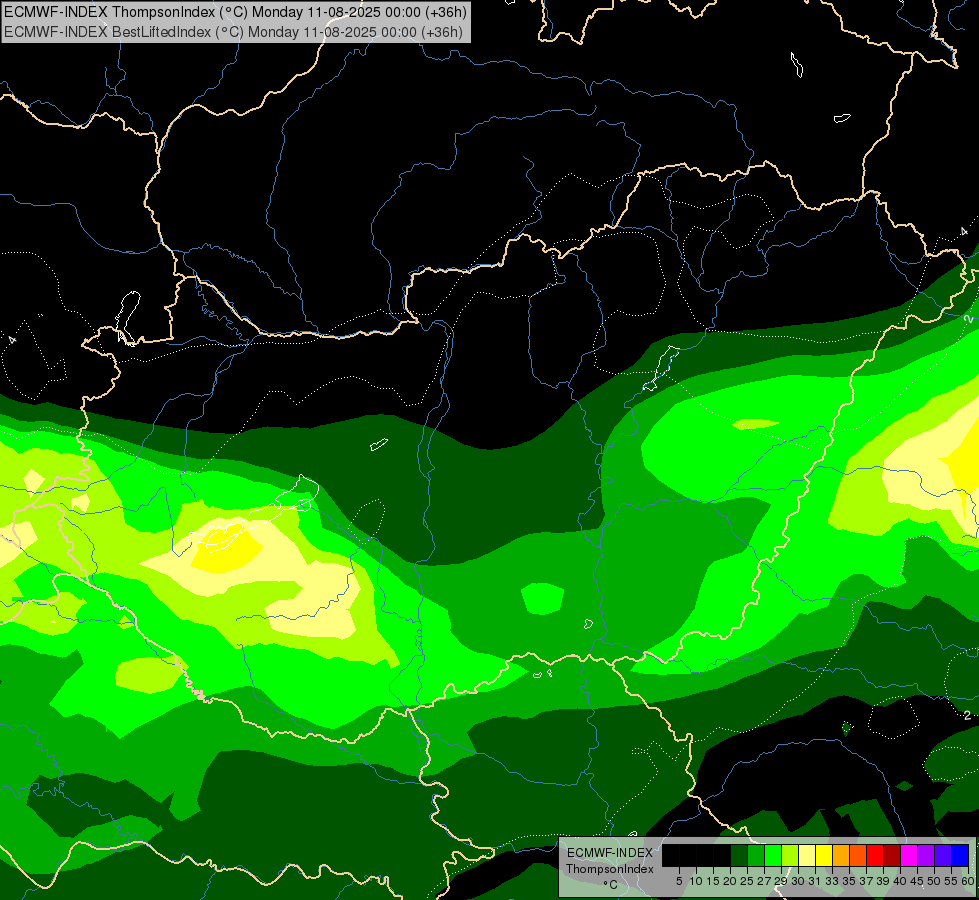Click the ThompsonIndex title line at top

tap(235, 11)
